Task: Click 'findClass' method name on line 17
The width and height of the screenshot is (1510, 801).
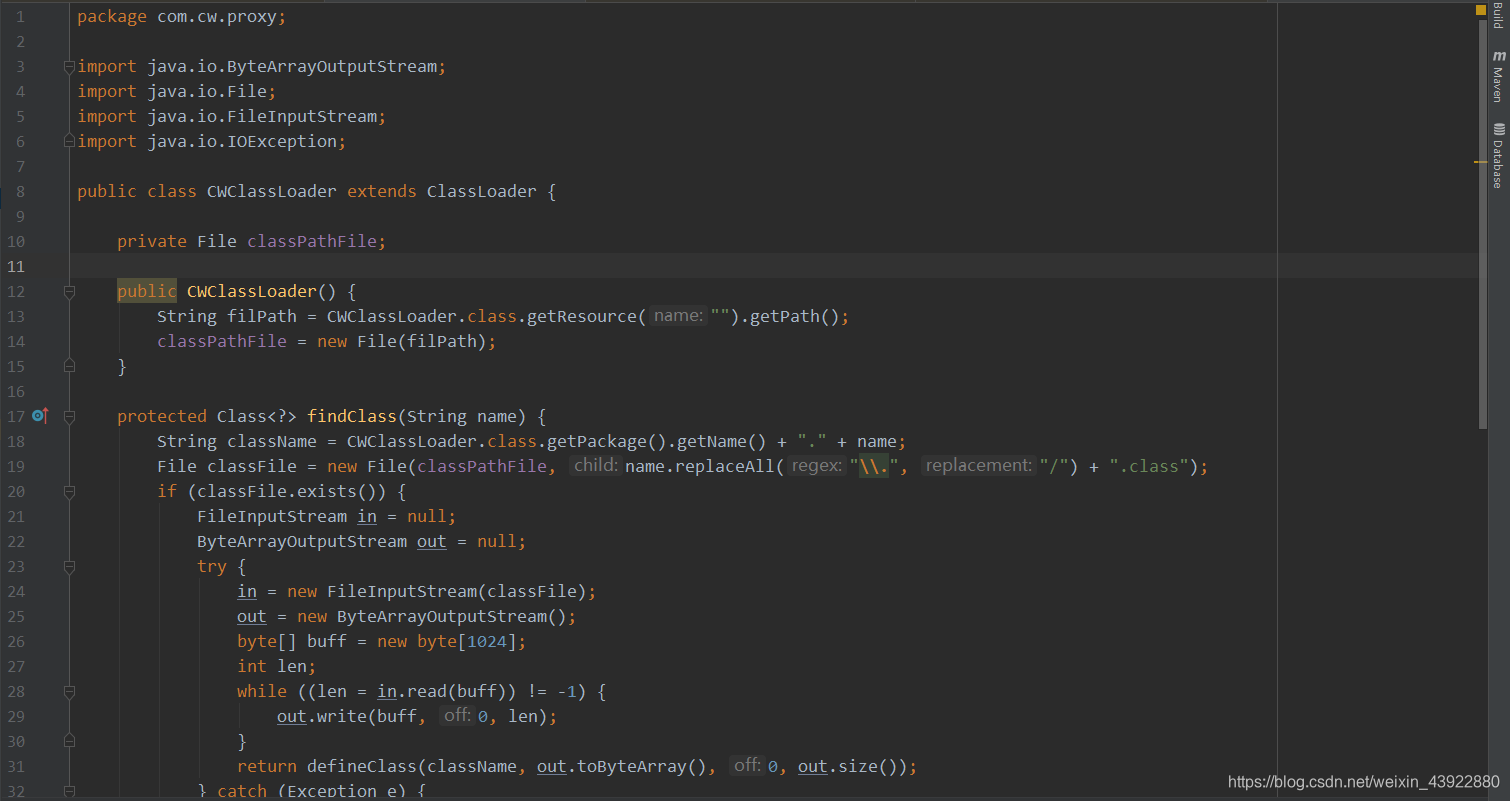Action: (352, 417)
